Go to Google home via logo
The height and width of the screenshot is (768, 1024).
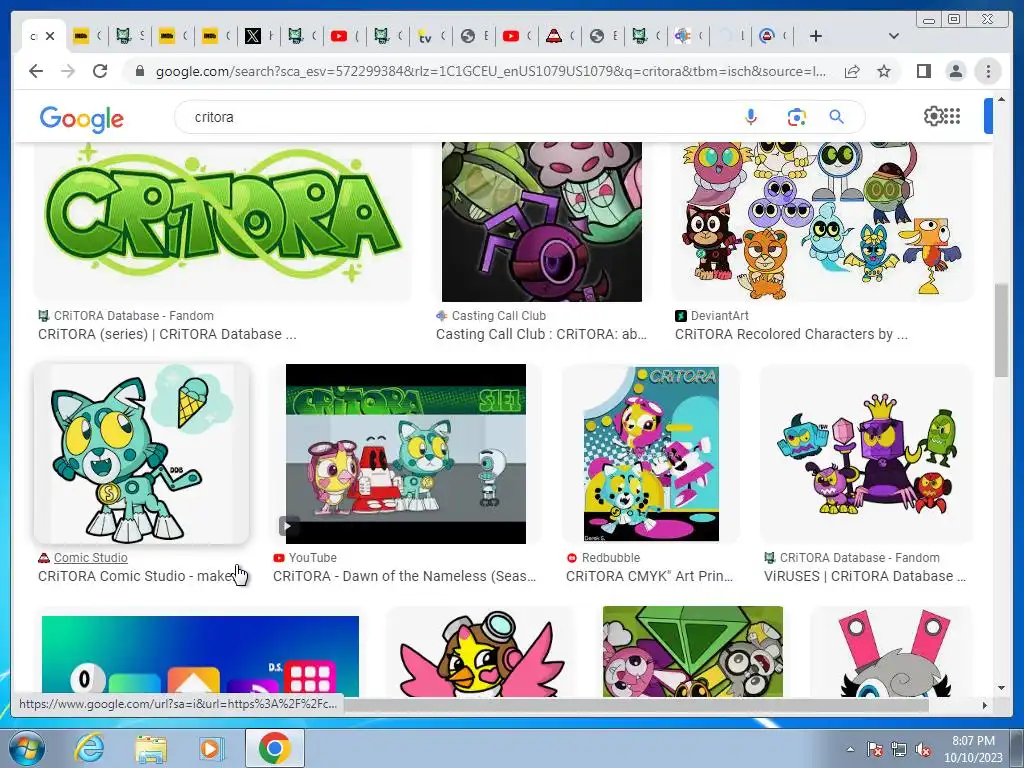(x=82, y=118)
